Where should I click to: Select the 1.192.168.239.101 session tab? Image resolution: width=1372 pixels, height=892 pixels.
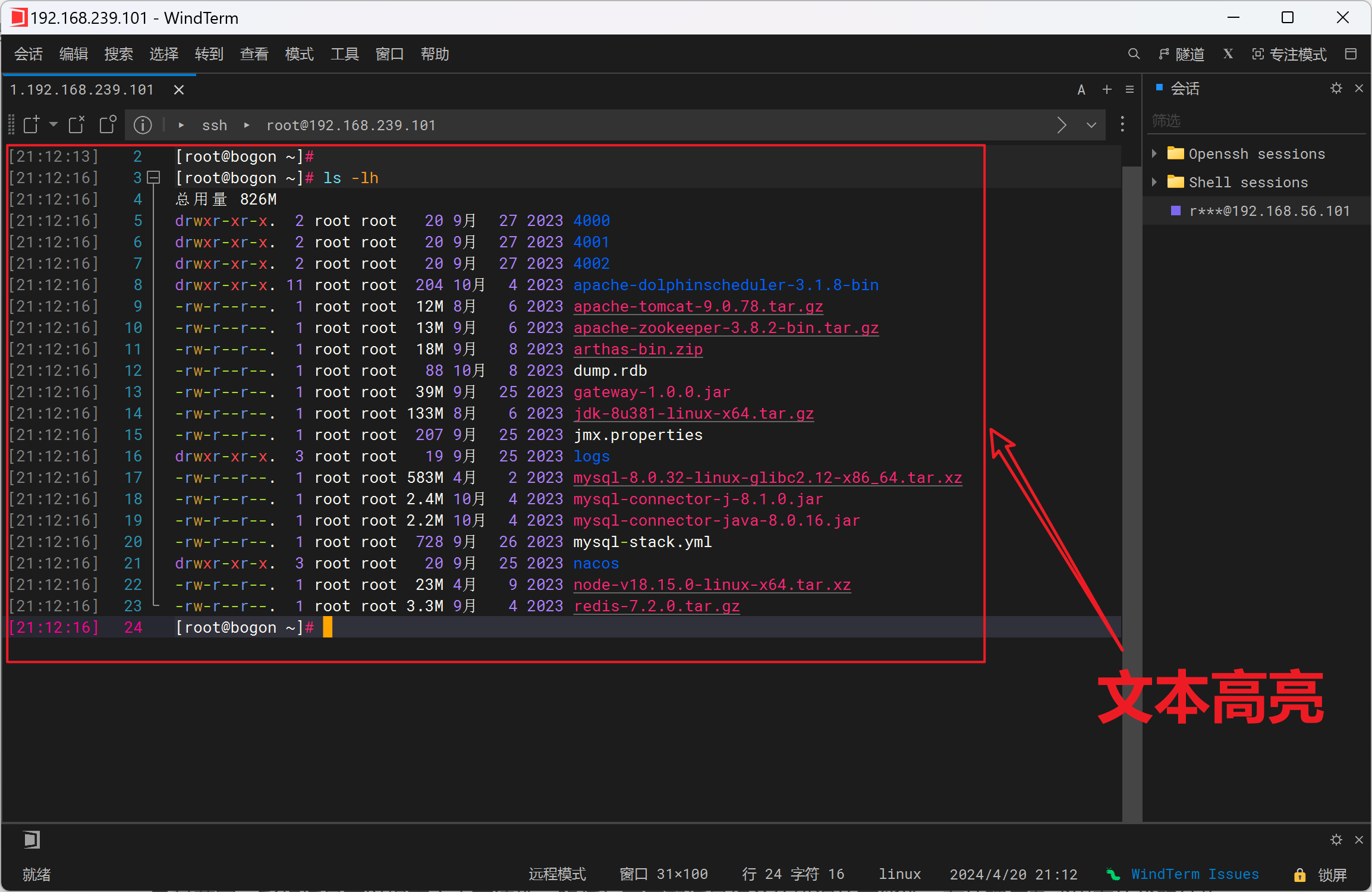click(82, 90)
